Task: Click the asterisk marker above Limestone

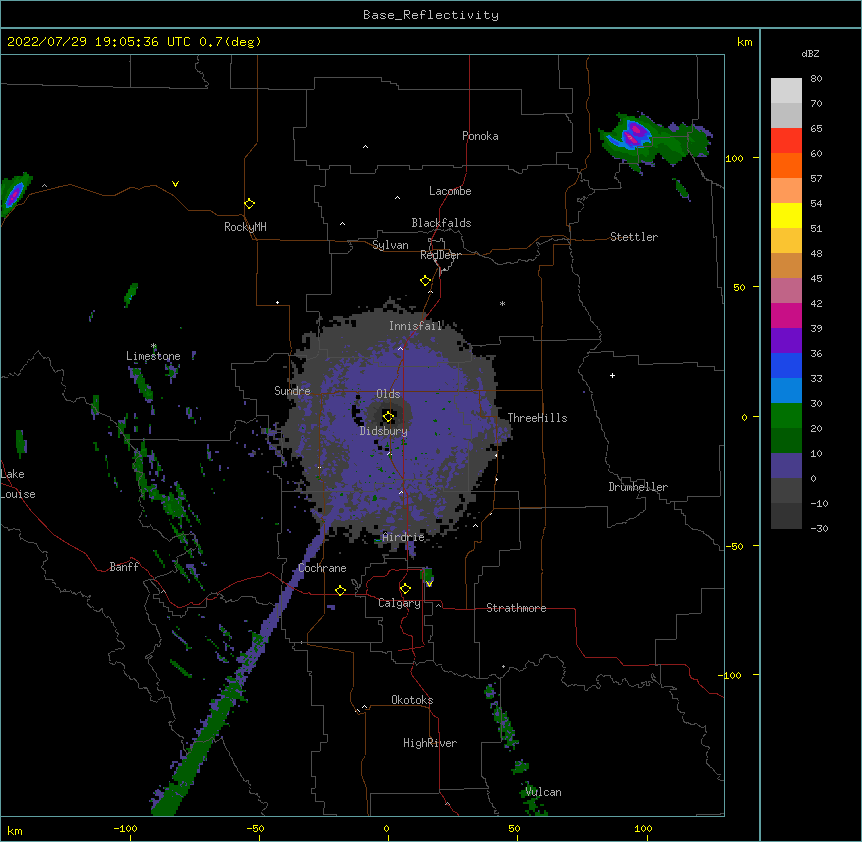Action: click(x=154, y=346)
